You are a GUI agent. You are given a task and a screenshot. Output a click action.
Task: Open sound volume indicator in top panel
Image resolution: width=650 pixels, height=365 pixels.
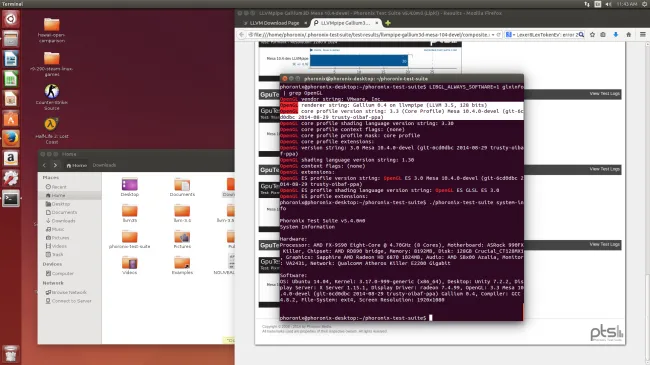click(x=608, y=4)
